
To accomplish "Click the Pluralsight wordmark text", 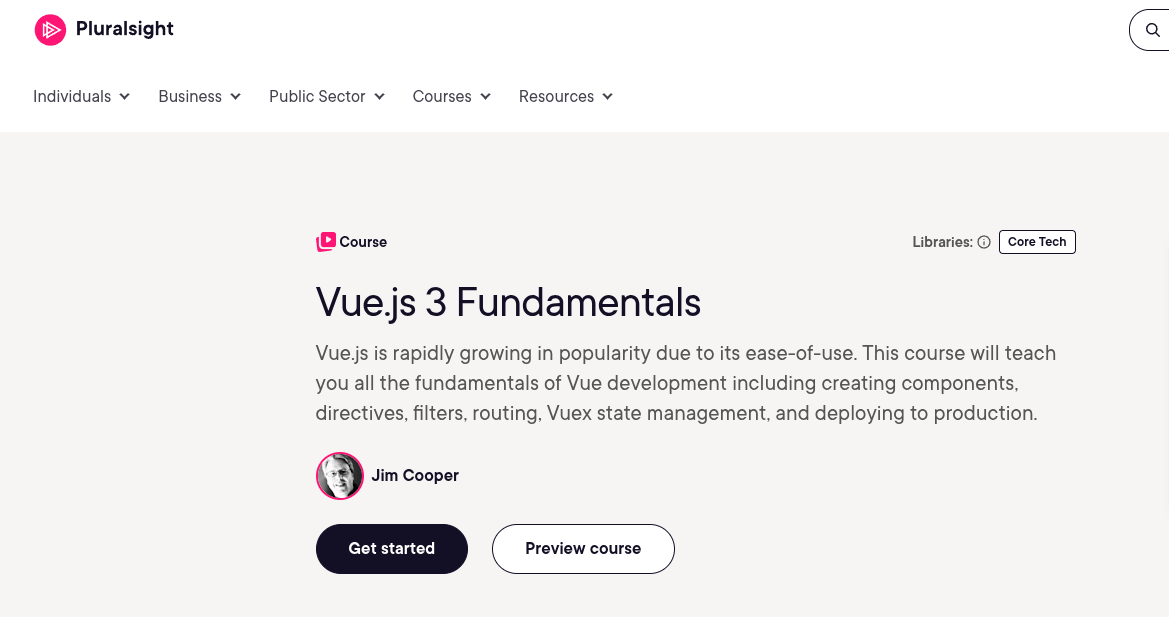I will click(125, 29).
